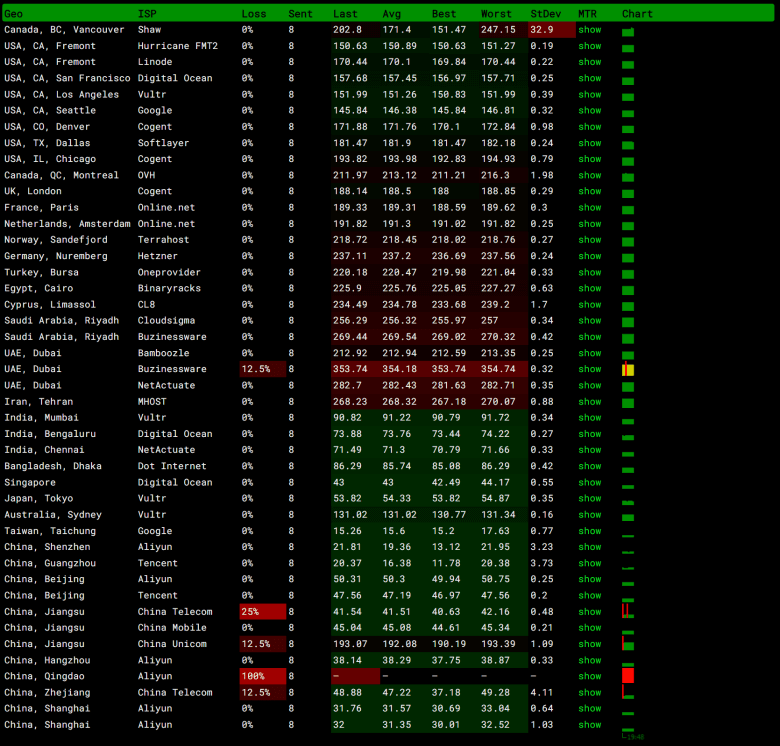Image resolution: width=780 pixels, height=746 pixels.
Task: Open show link for Tehran MHOST
Action: click(x=589, y=401)
